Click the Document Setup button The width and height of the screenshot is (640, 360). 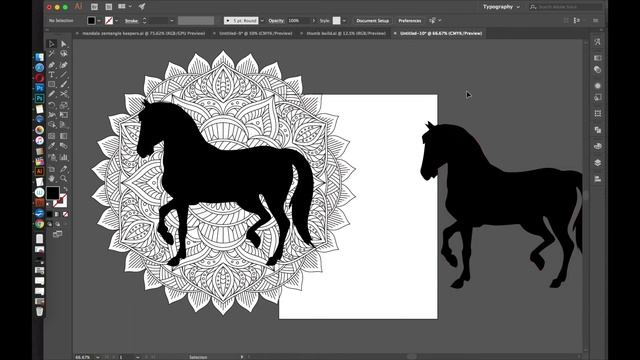372,20
